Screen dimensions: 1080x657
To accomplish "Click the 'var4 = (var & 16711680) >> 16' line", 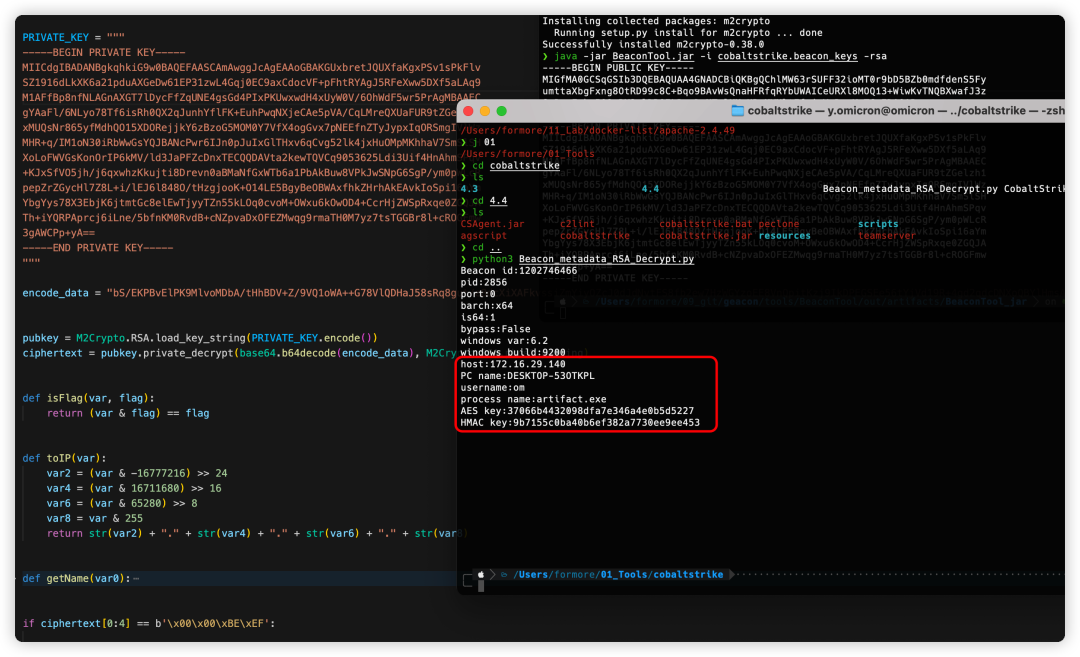I will pyautogui.click(x=134, y=488).
